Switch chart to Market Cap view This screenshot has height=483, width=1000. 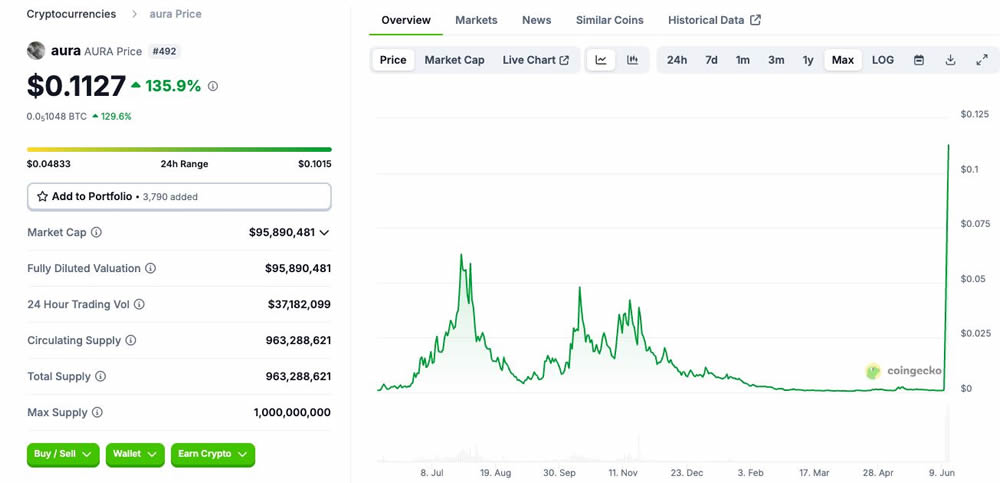455,60
